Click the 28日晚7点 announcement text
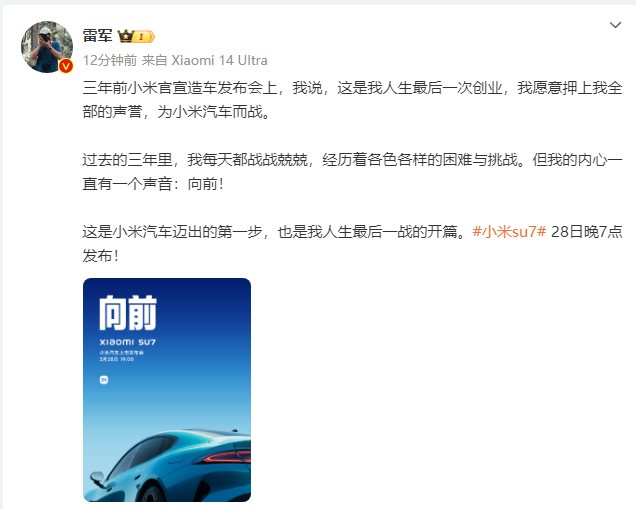This screenshot has width=636, height=509. coord(587,232)
